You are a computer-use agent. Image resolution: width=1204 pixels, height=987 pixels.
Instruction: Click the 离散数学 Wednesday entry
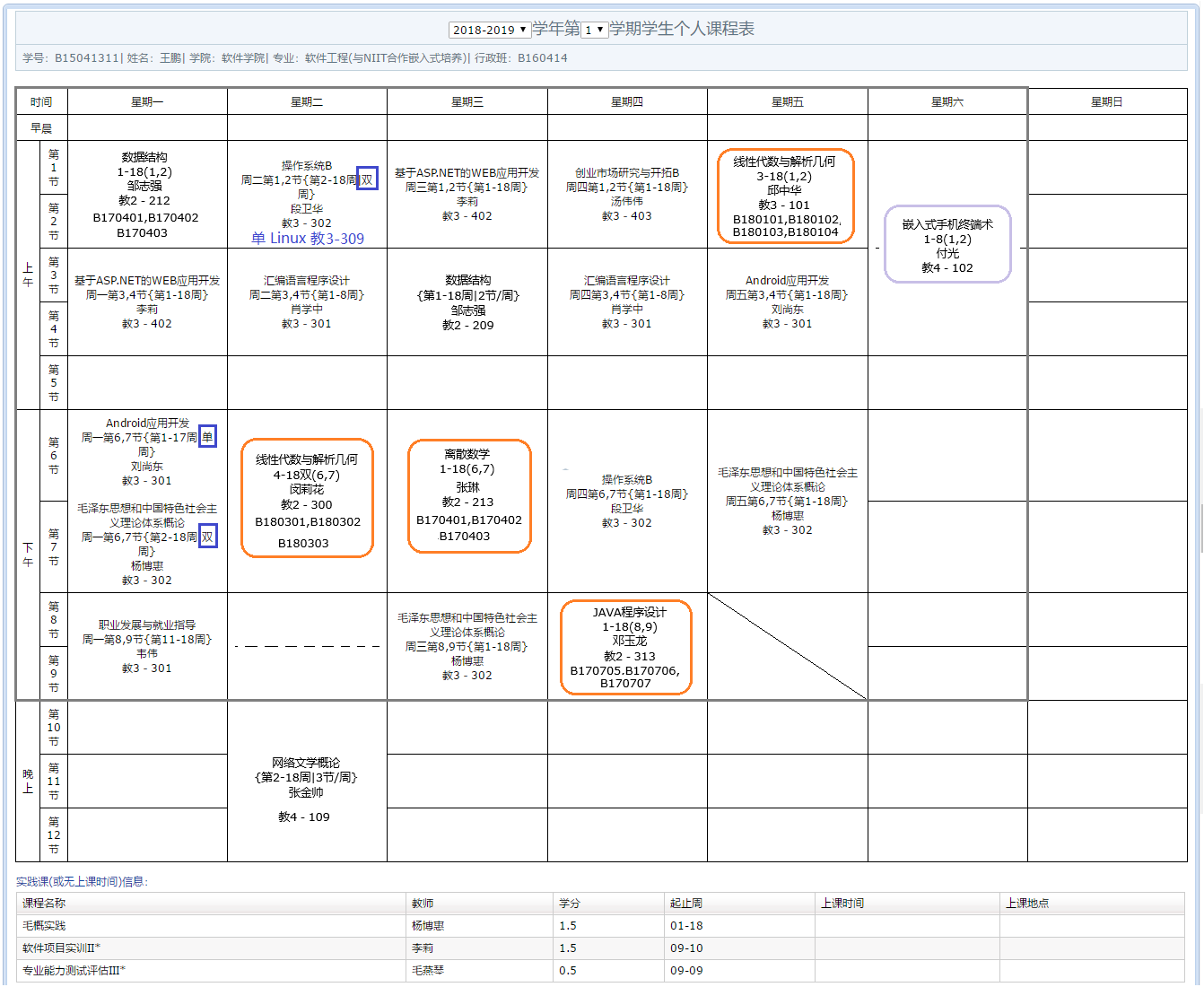pos(469,496)
